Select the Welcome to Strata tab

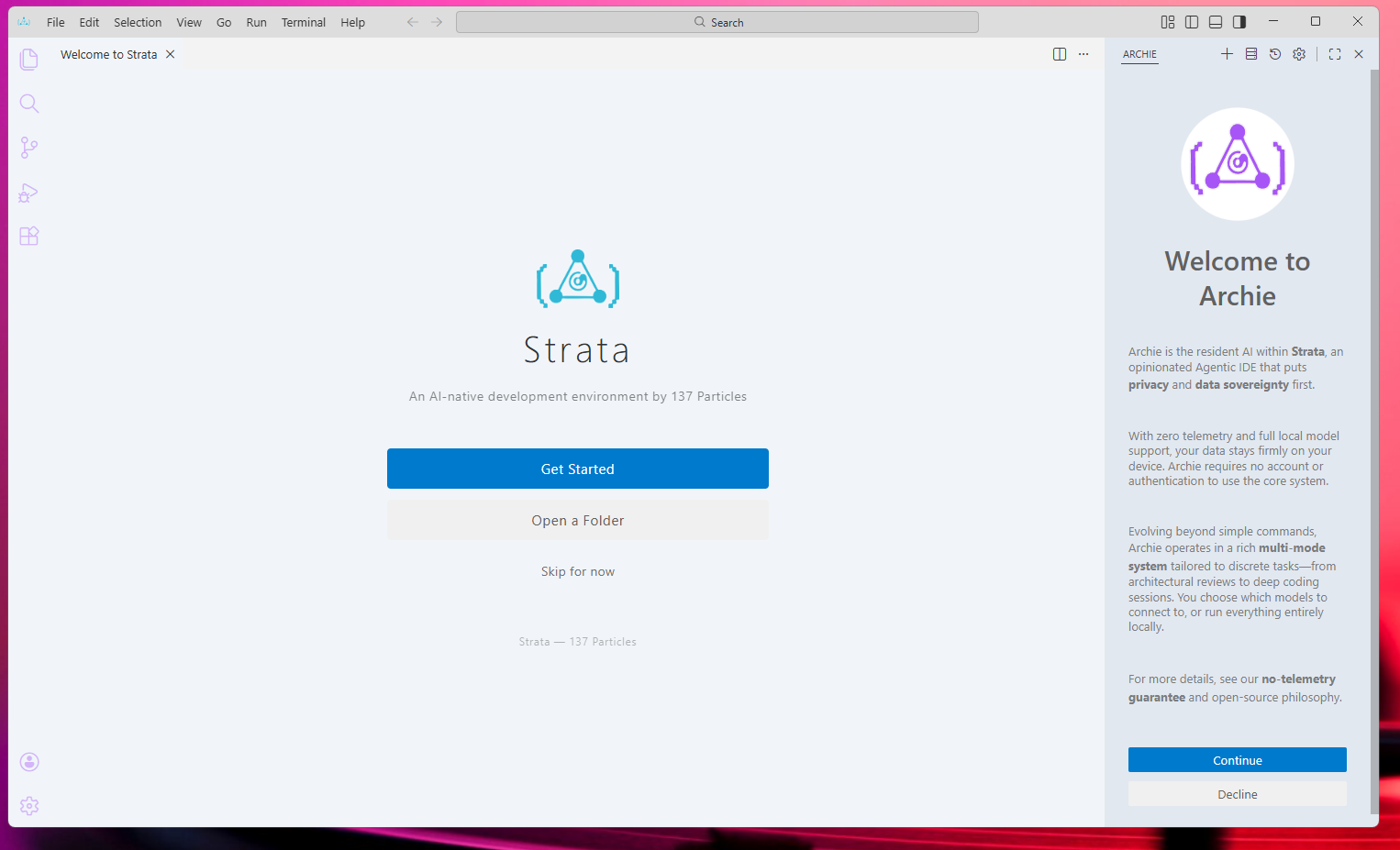click(x=108, y=54)
